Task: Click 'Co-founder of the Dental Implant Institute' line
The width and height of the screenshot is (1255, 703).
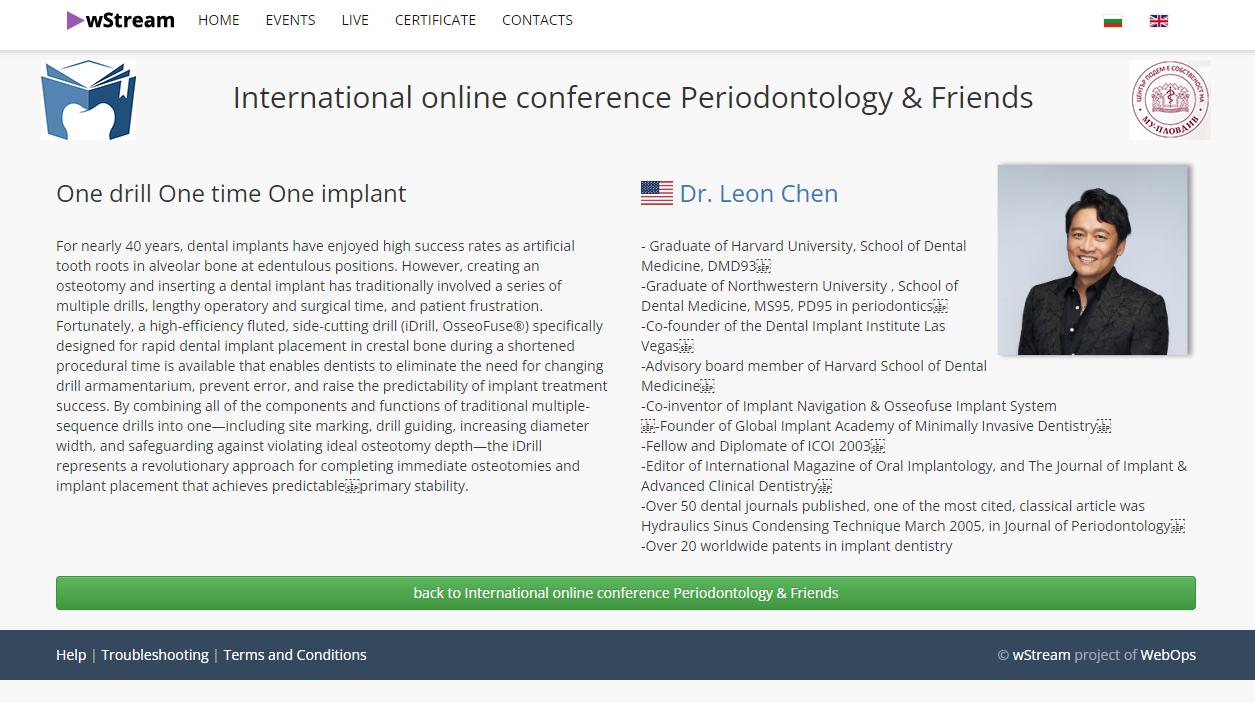Action: [x=793, y=336]
